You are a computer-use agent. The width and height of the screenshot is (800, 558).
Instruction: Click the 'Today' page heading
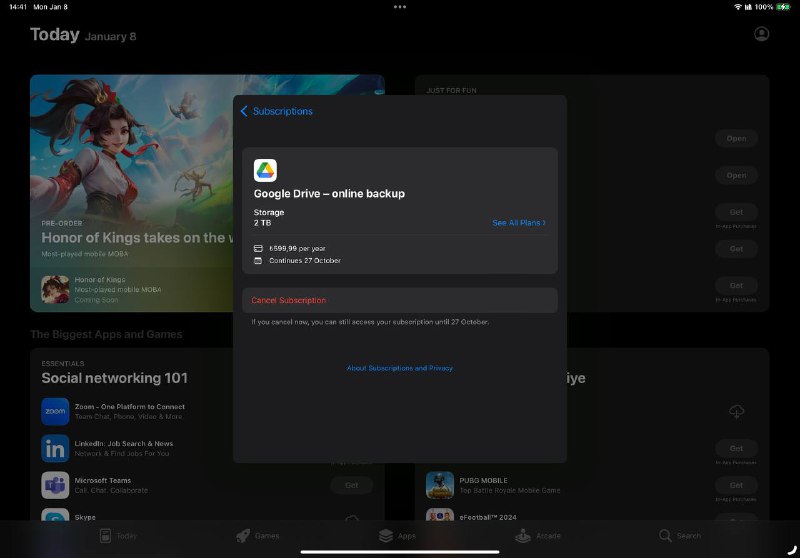[x=55, y=34]
